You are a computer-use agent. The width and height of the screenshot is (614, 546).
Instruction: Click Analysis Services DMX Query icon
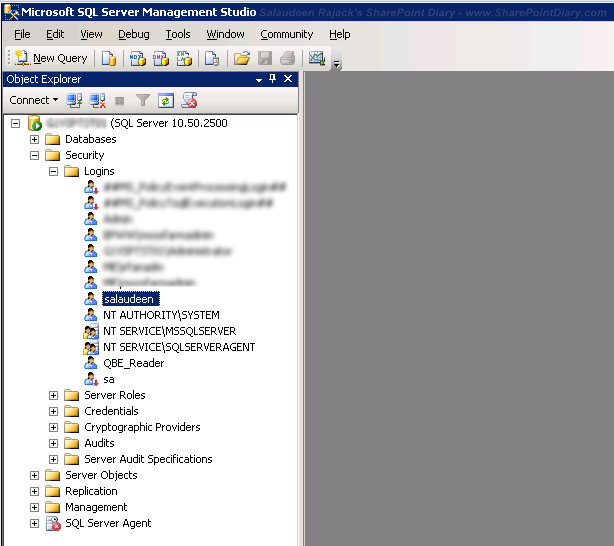click(x=161, y=58)
